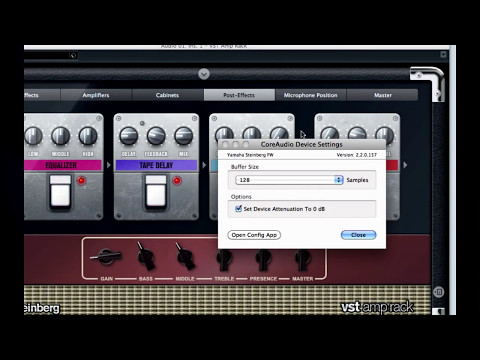Click the arrow right of the last pedal

405,165
